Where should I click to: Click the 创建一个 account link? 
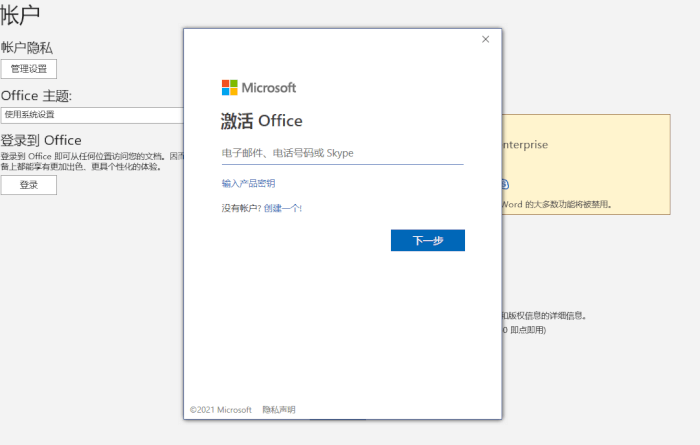282,208
